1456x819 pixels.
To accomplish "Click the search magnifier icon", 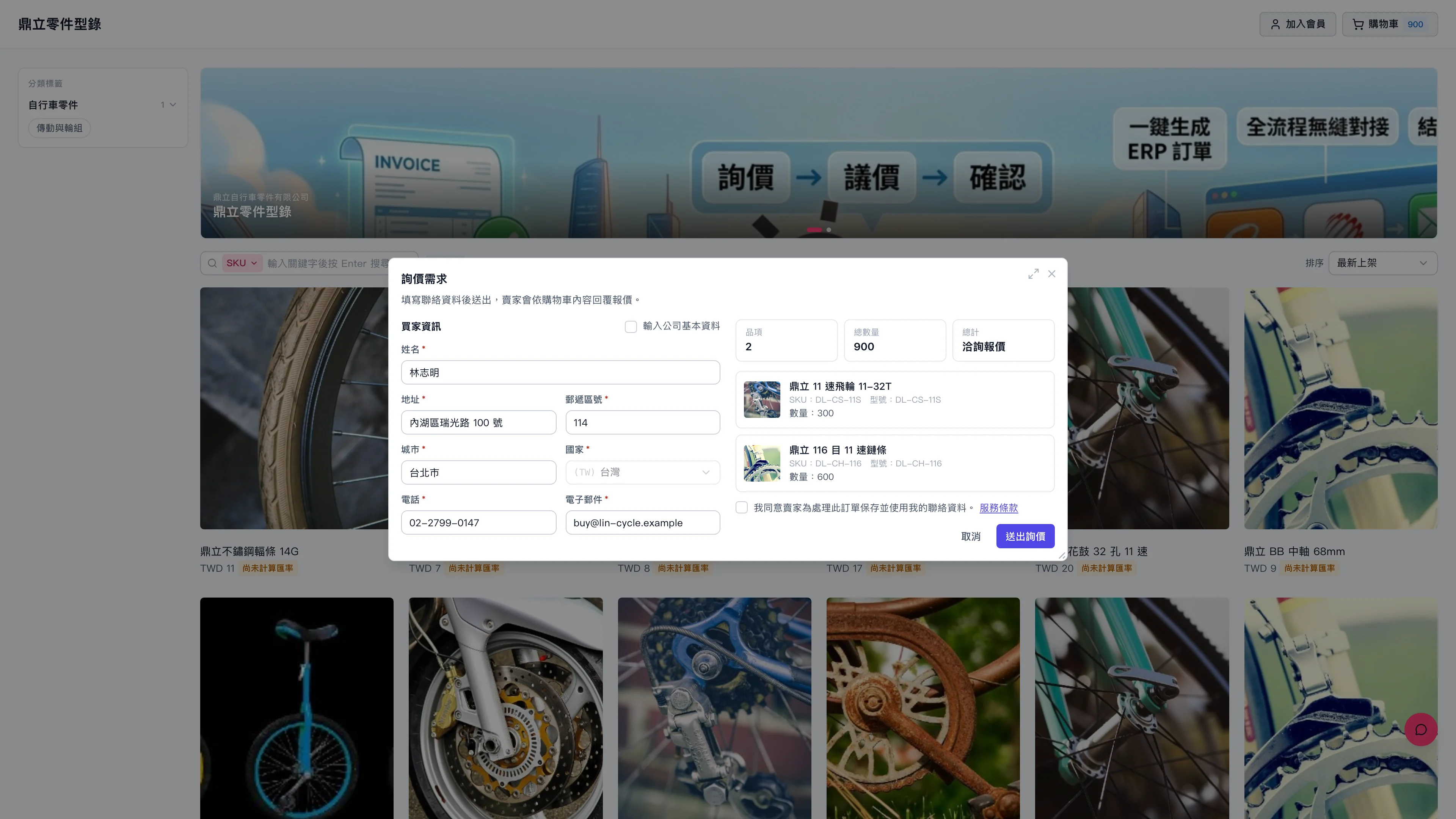I will [212, 263].
